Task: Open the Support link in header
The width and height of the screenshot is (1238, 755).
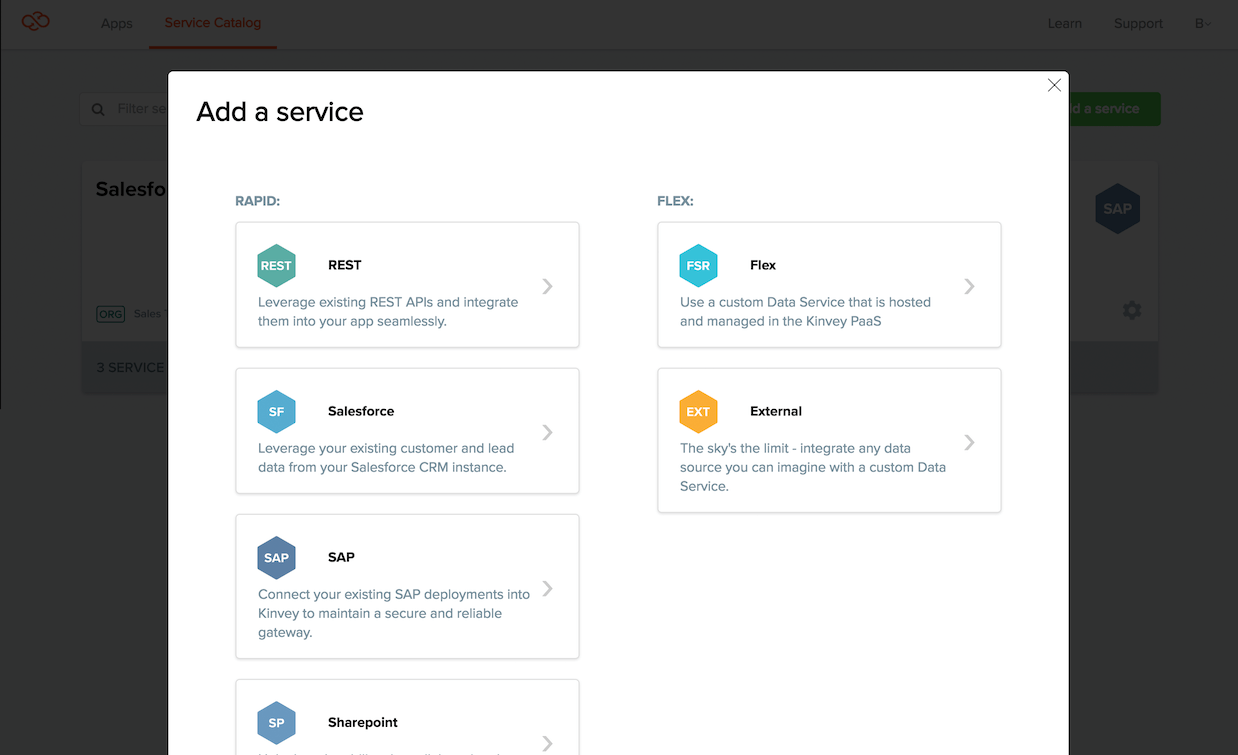Action: tap(1138, 23)
